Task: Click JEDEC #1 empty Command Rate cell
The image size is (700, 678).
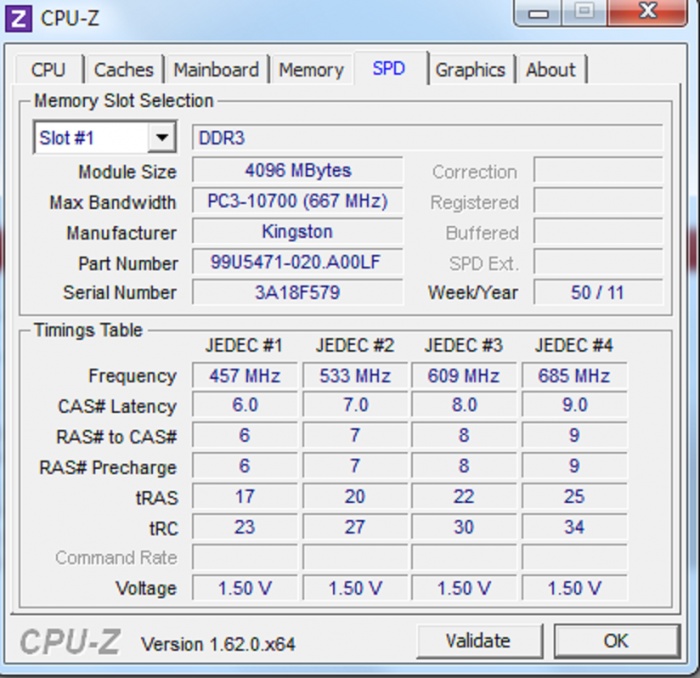Action: [245, 557]
